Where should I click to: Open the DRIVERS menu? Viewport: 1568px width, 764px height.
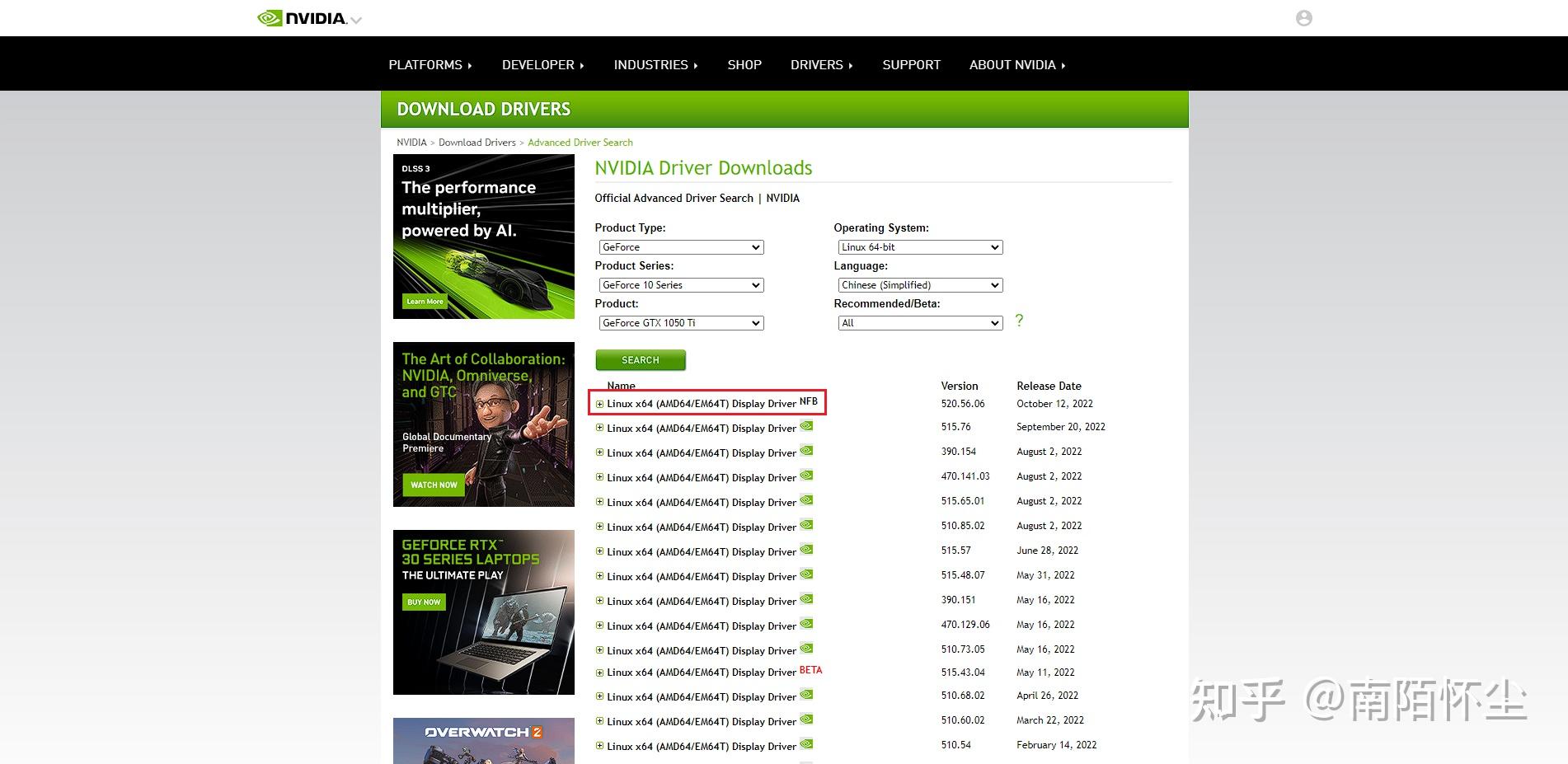tap(821, 64)
